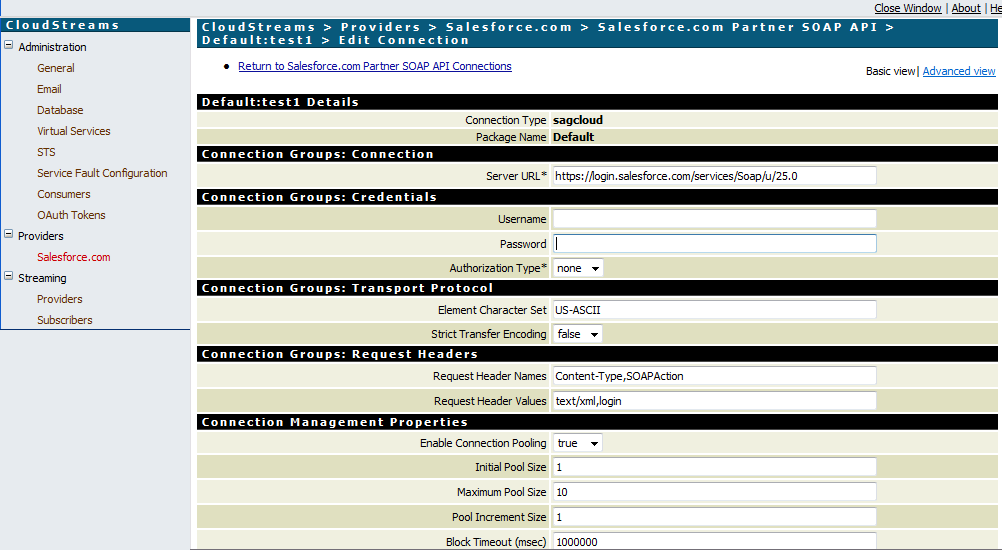Viewport: 1002px width, 550px height.
Task: Open the STS page
Action: point(46,152)
